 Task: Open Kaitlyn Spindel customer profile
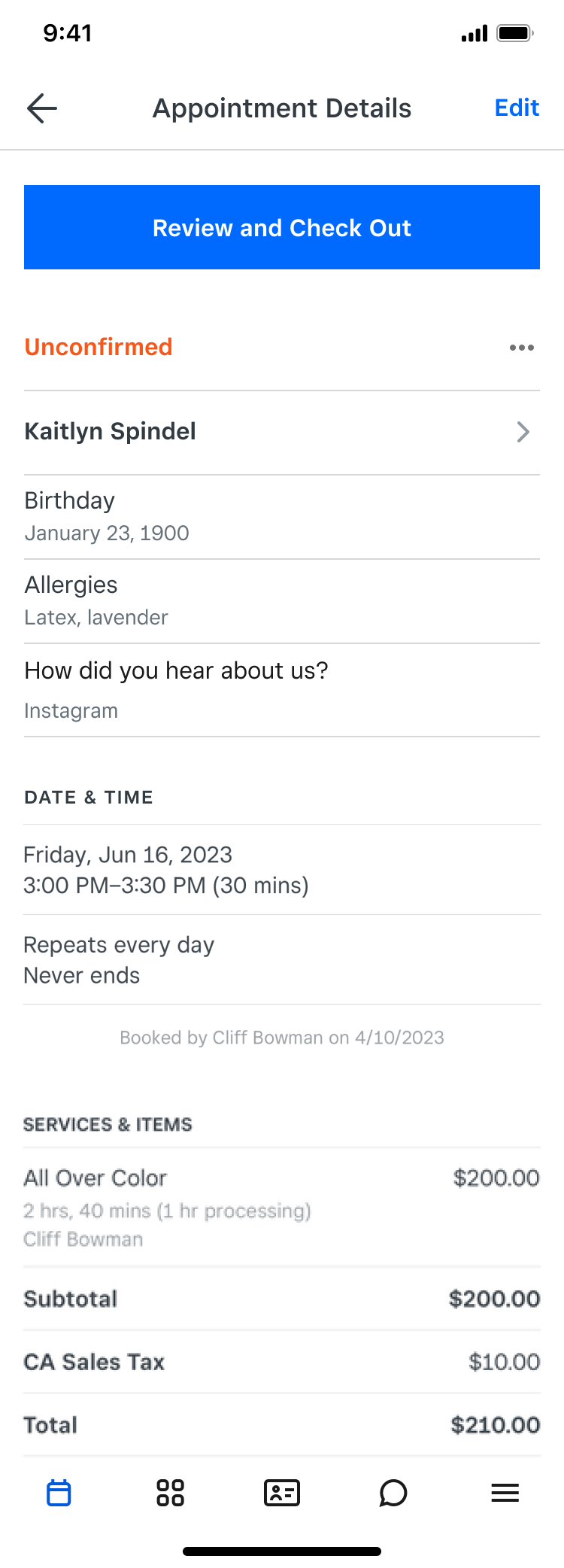click(x=282, y=432)
